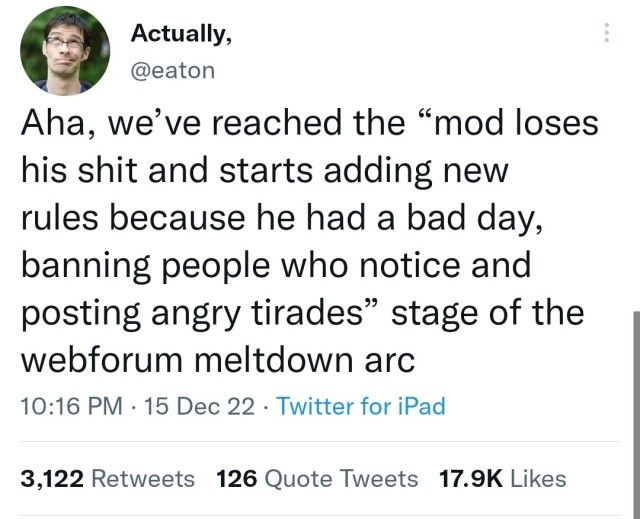Open the "Twitter for iPad" source link
This screenshot has width=640, height=519.
click(360, 406)
